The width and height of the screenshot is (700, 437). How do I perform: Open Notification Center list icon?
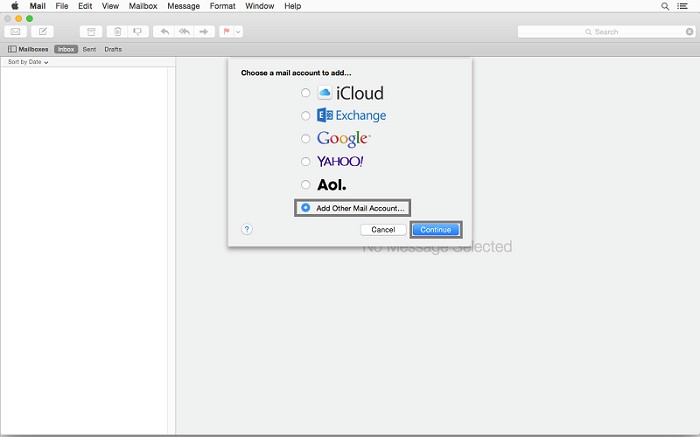682,6
